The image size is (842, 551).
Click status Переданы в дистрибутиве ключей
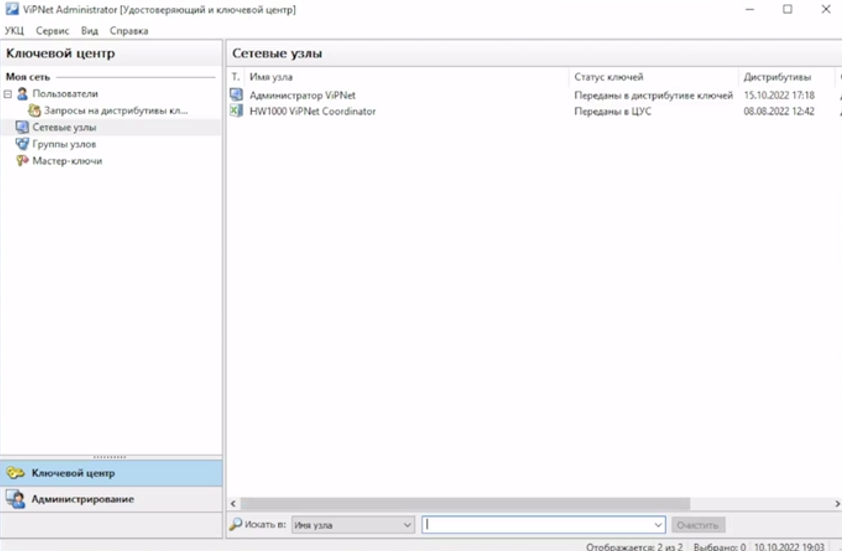[654, 95]
